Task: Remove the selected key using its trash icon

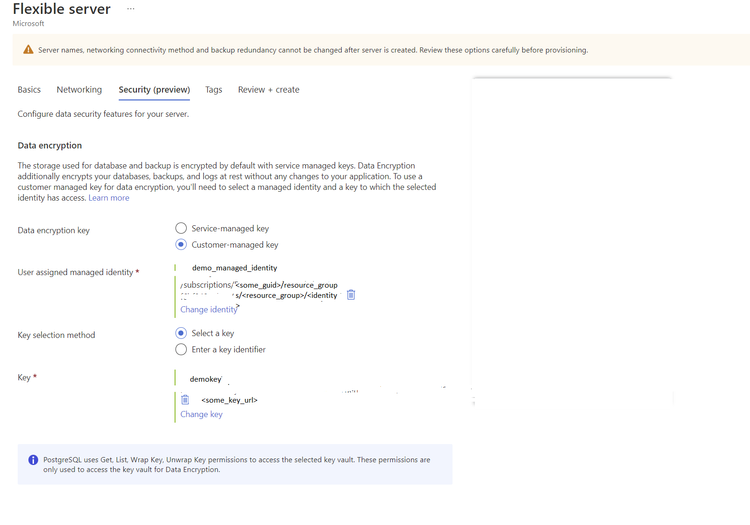Action: click(x=185, y=399)
